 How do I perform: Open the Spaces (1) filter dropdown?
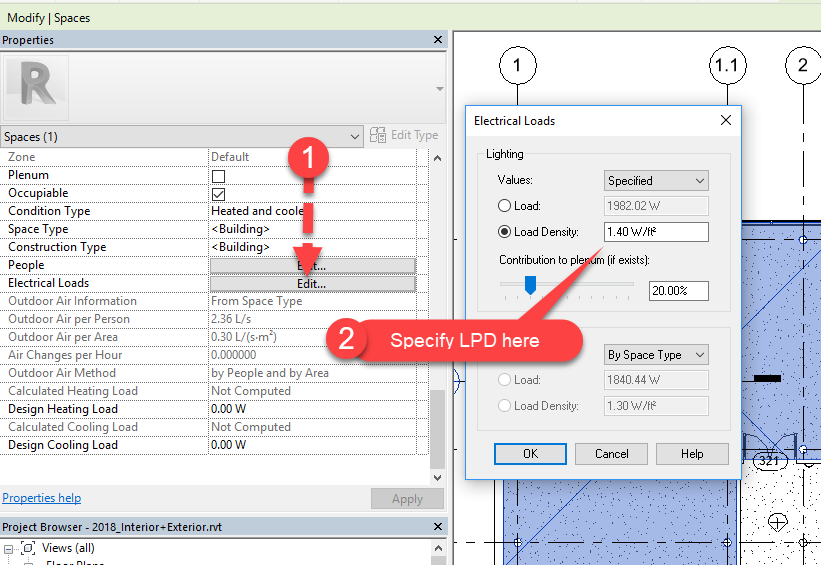[x=182, y=137]
